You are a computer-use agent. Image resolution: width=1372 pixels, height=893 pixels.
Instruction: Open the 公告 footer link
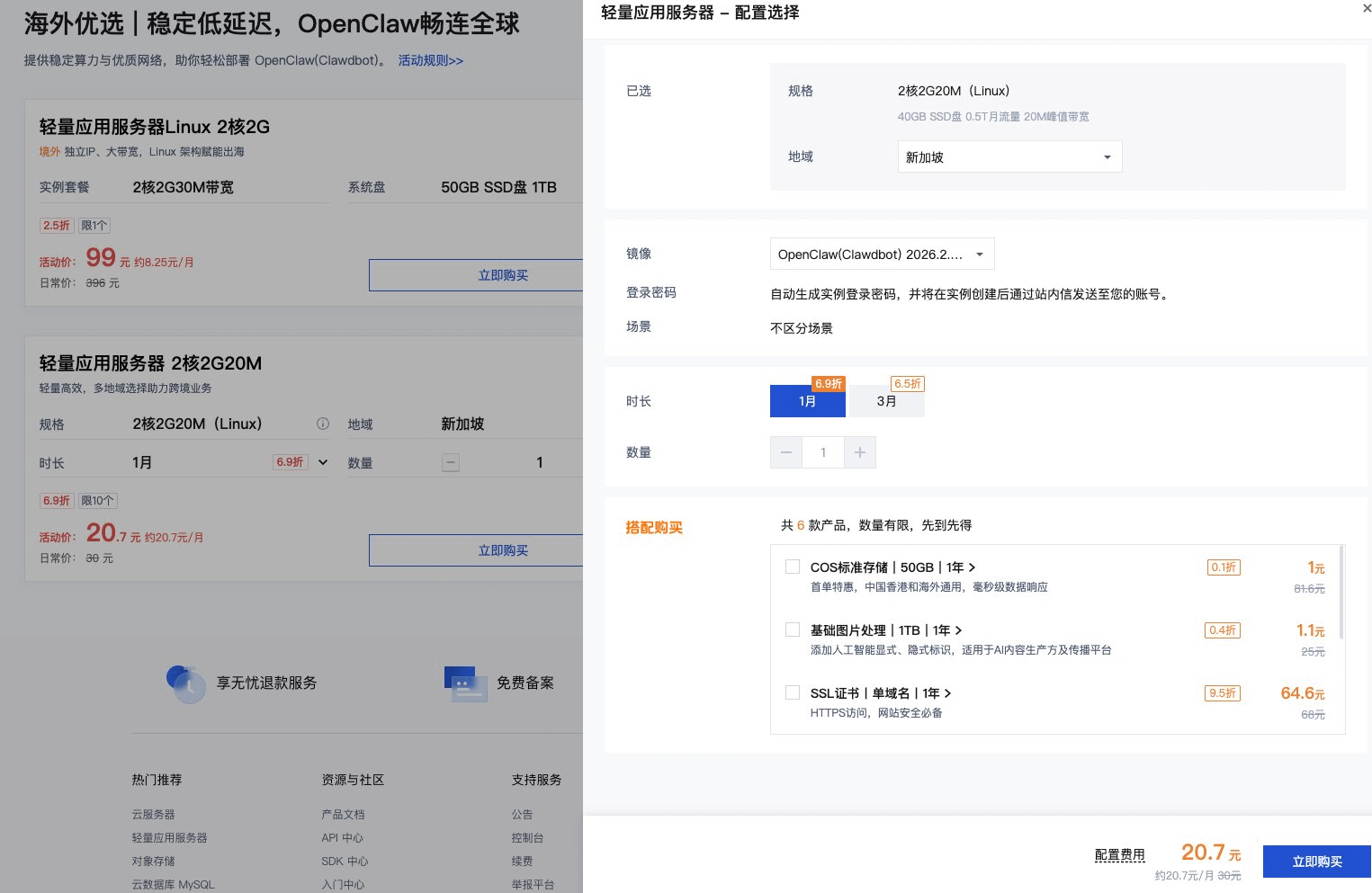pyautogui.click(x=523, y=814)
